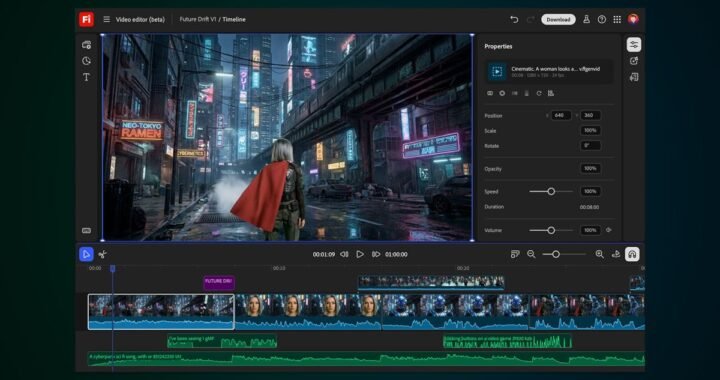Toggle the headphones audio button

tap(632, 254)
